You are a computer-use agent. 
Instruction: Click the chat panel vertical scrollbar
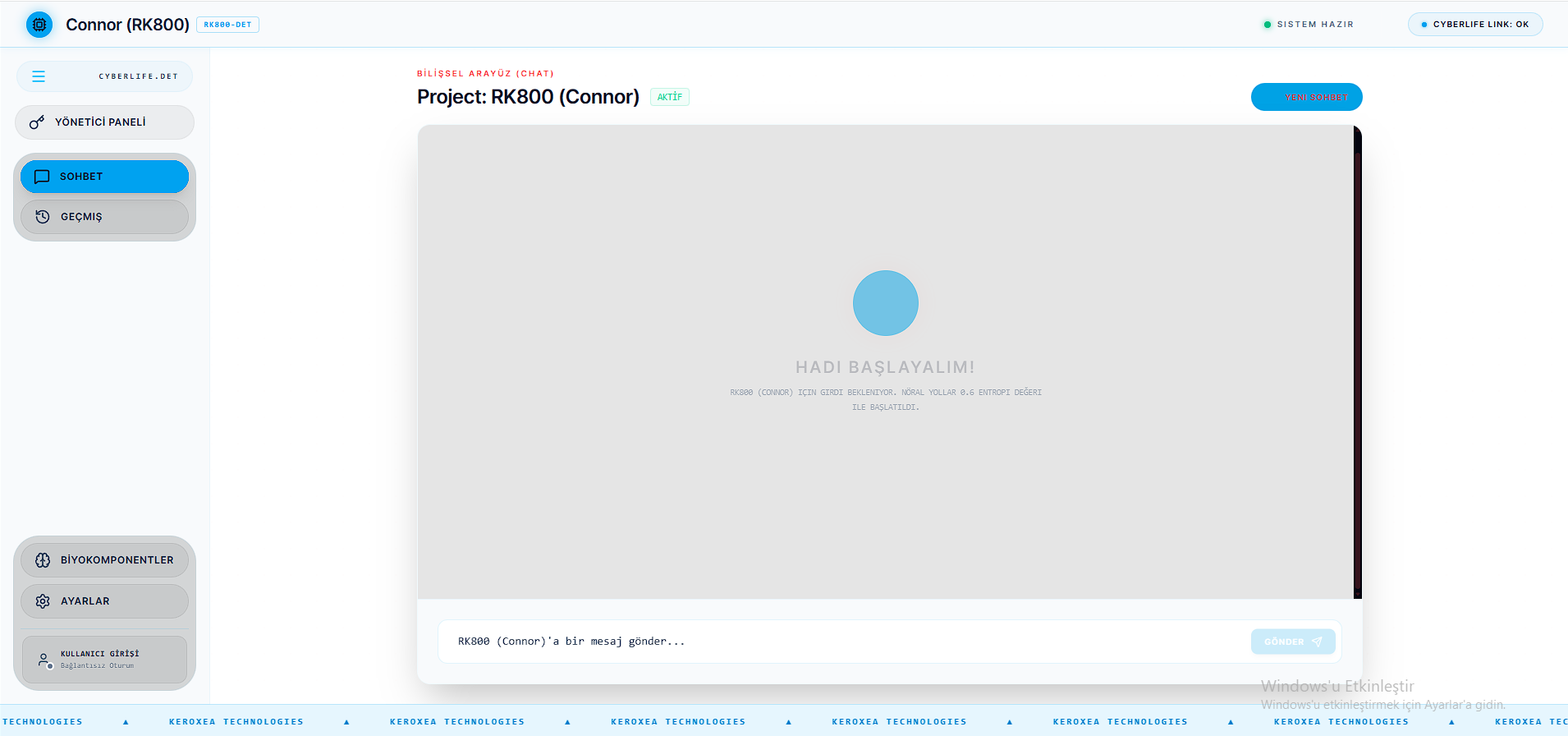pyautogui.click(x=1358, y=361)
